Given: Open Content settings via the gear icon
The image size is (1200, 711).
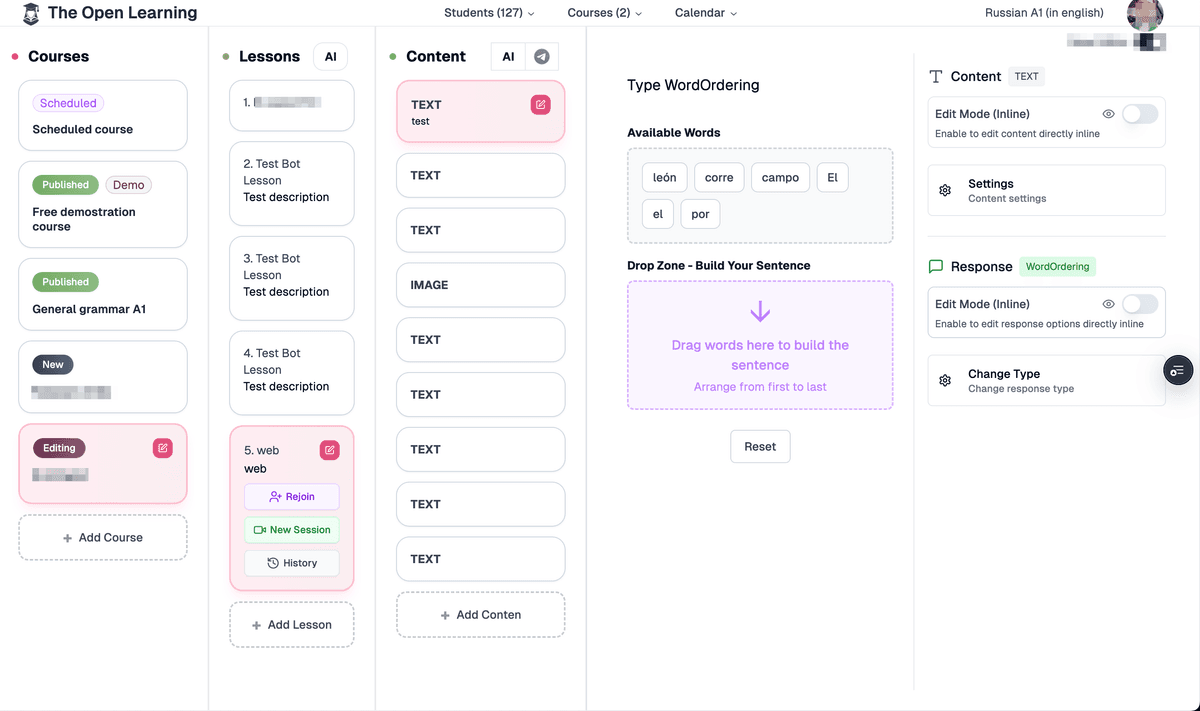Looking at the screenshot, I should 944,190.
